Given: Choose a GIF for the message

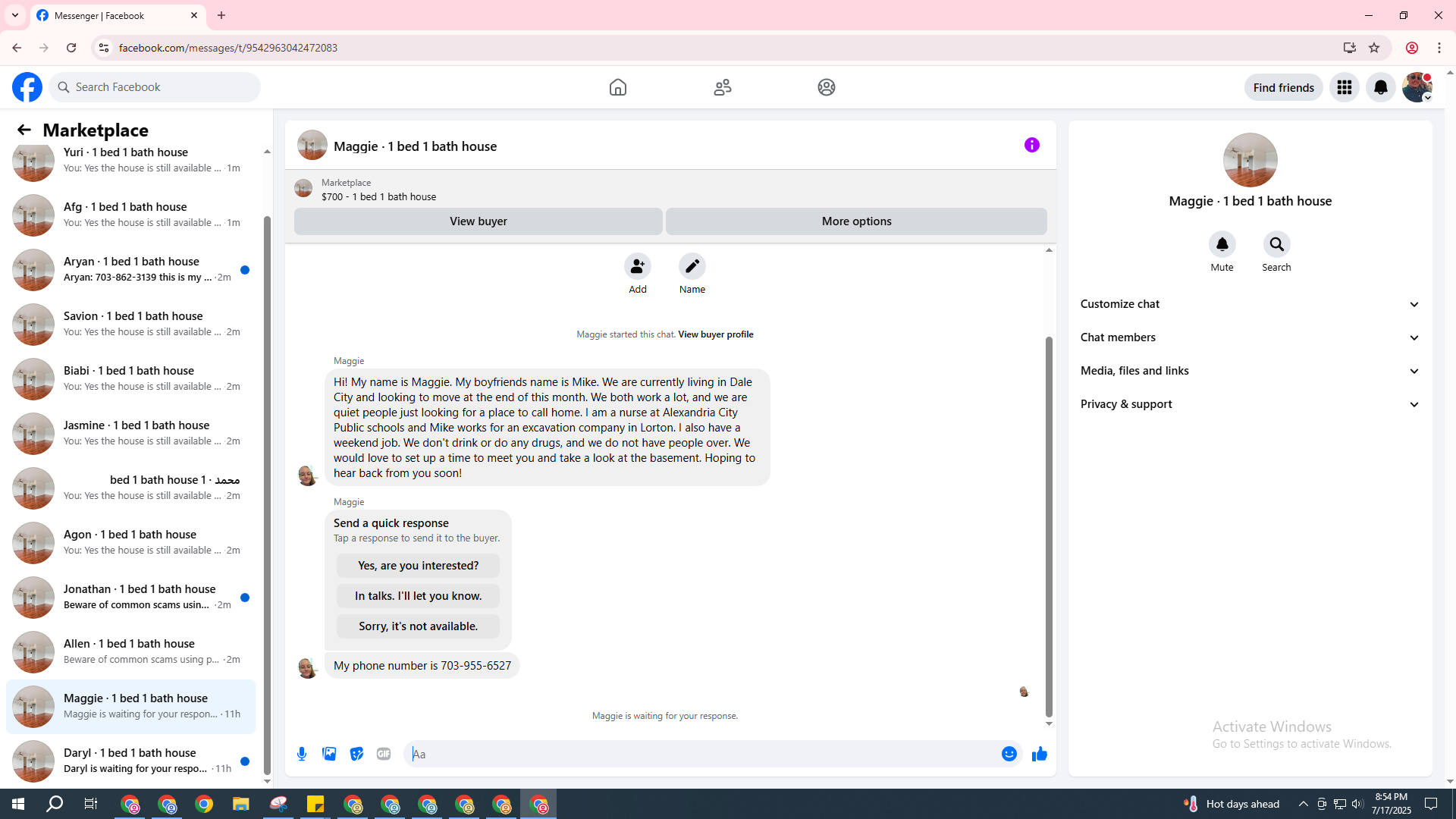Looking at the screenshot, I should (384, 754).
